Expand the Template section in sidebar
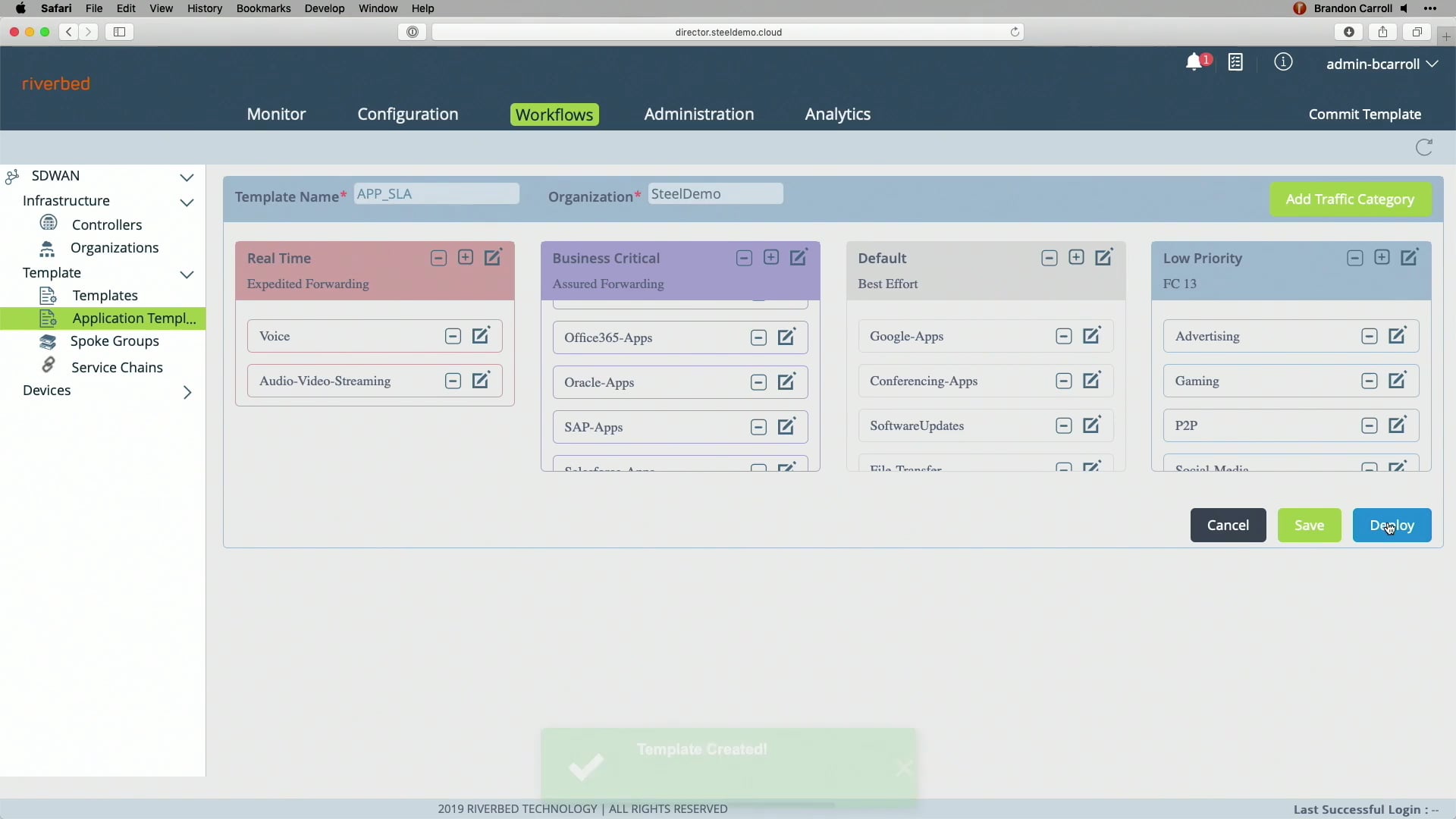Viewport: 1456px width, 819px height. [x=186, y=272]
